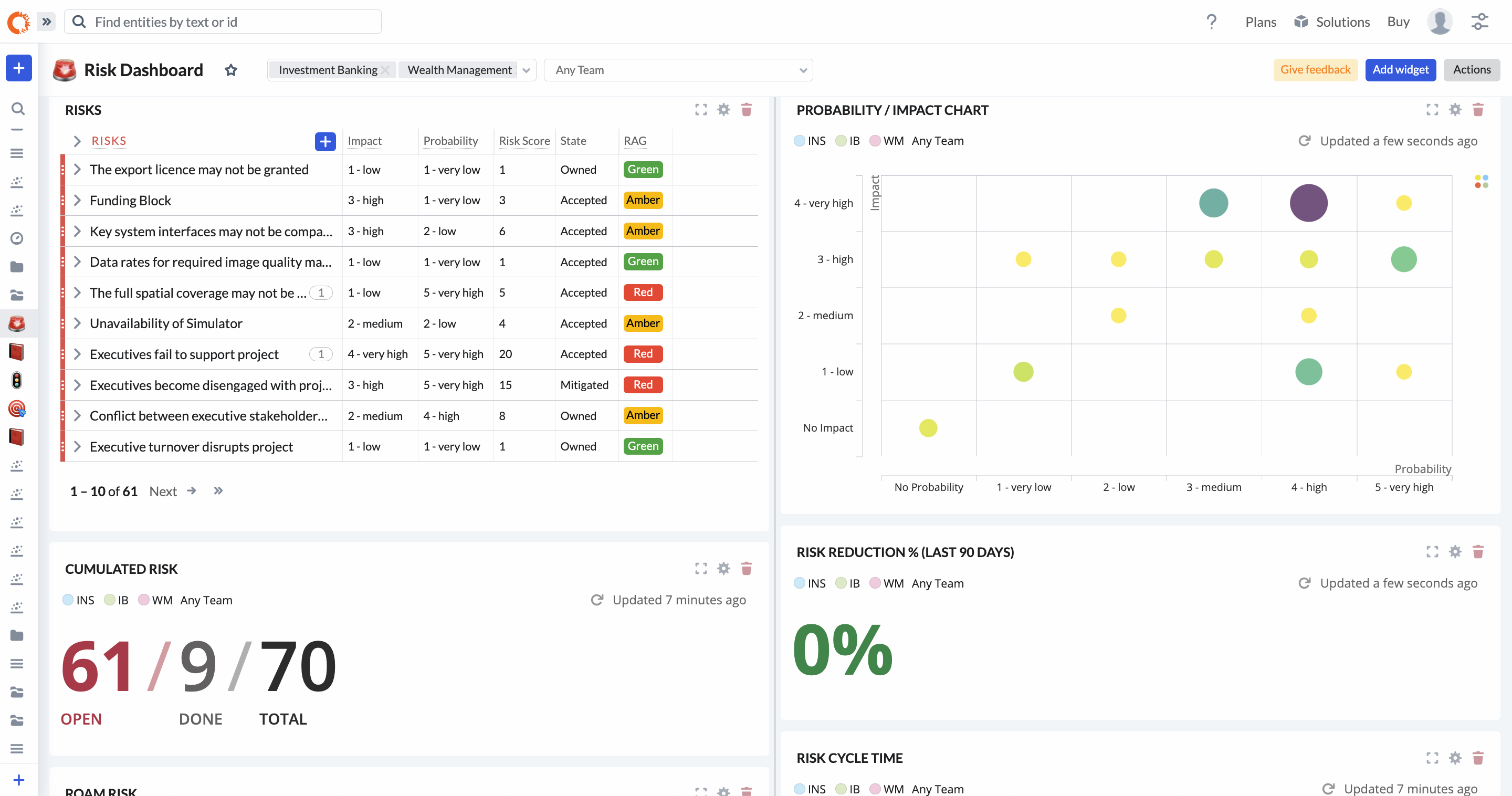Image resolution: width=1512 pixels, height=796 pixels.
Task: Open Buy in the top navigation
Action: [x=1398, y=22]
